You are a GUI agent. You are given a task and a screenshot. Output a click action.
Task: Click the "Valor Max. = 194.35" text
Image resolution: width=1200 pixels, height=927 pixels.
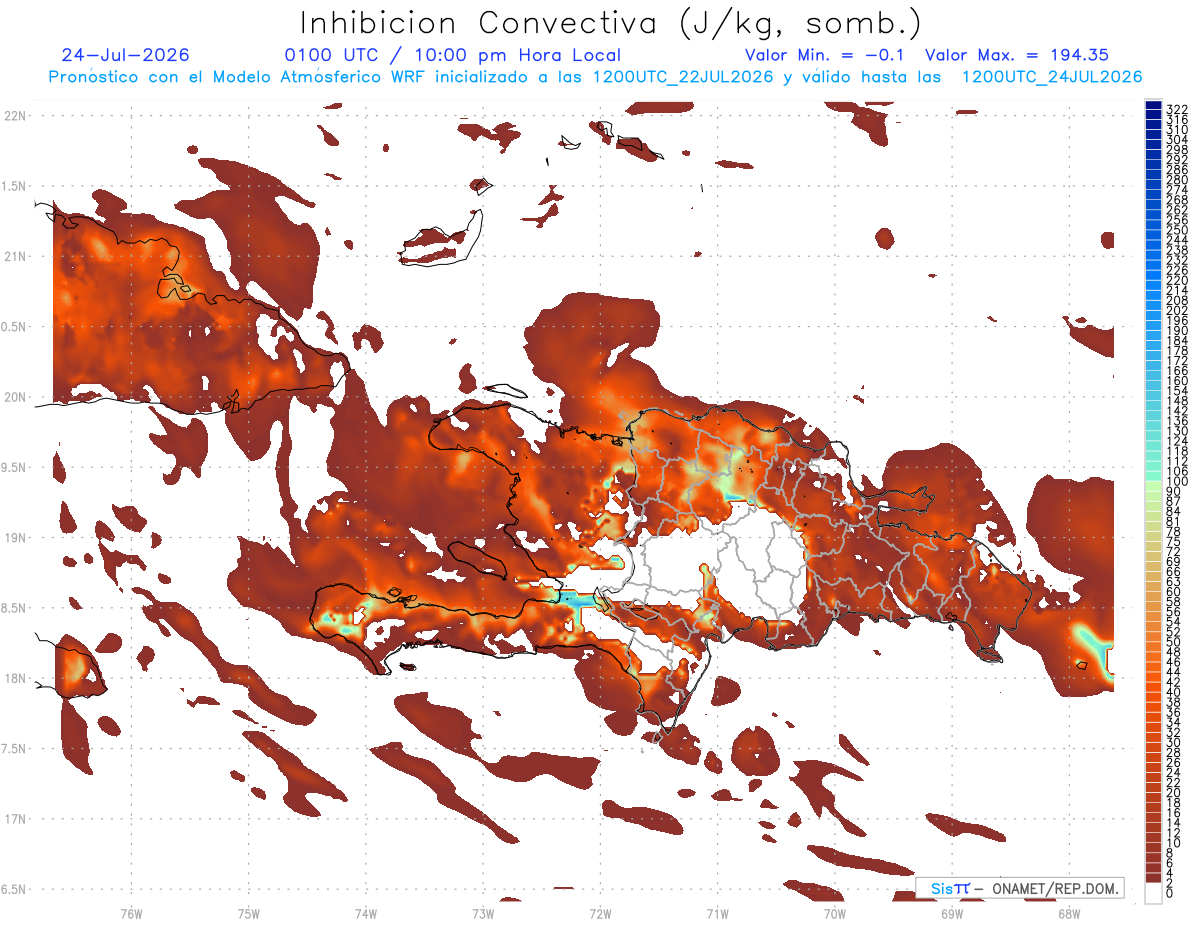pyautogui.click(x=1016, y=55)
